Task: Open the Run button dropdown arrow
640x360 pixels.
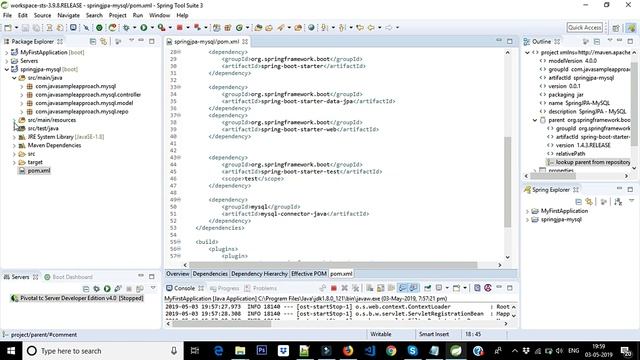Action: 152,28
